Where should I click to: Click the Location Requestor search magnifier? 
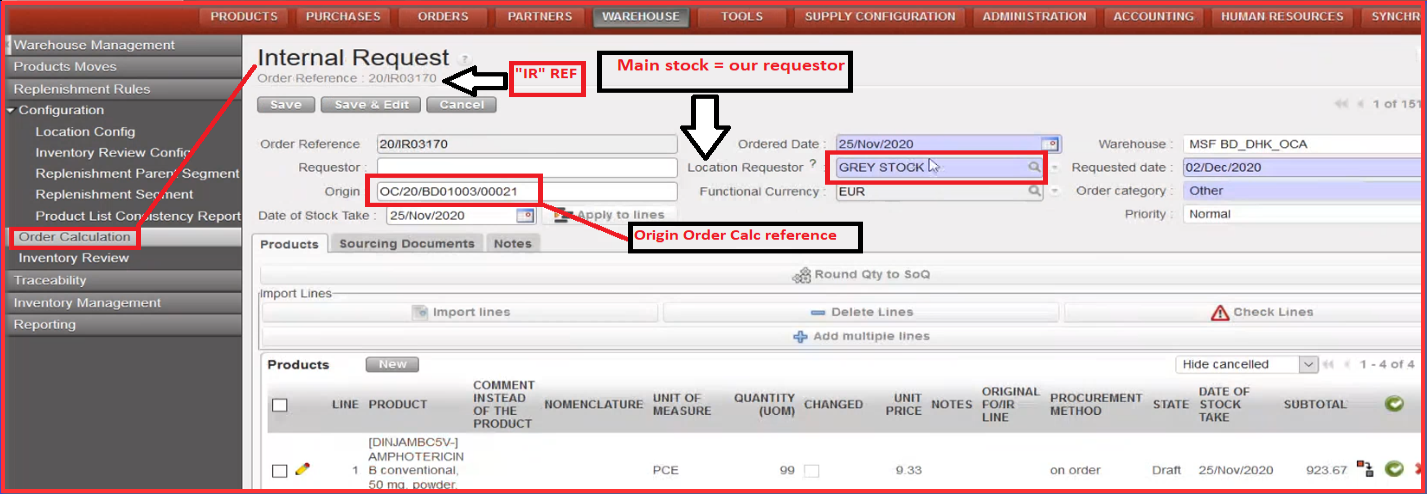(x=1034, y=168)
